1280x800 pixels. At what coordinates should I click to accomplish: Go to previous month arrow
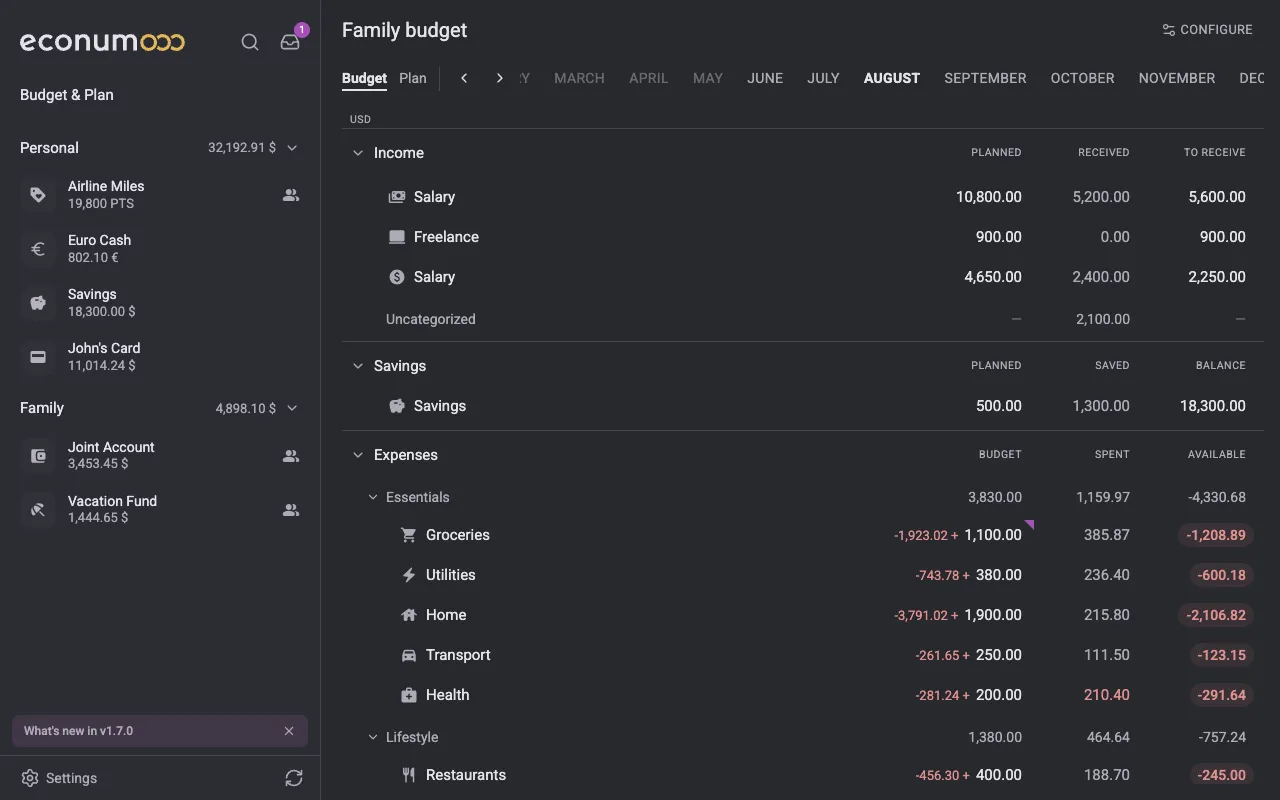[x=464, y=78]
